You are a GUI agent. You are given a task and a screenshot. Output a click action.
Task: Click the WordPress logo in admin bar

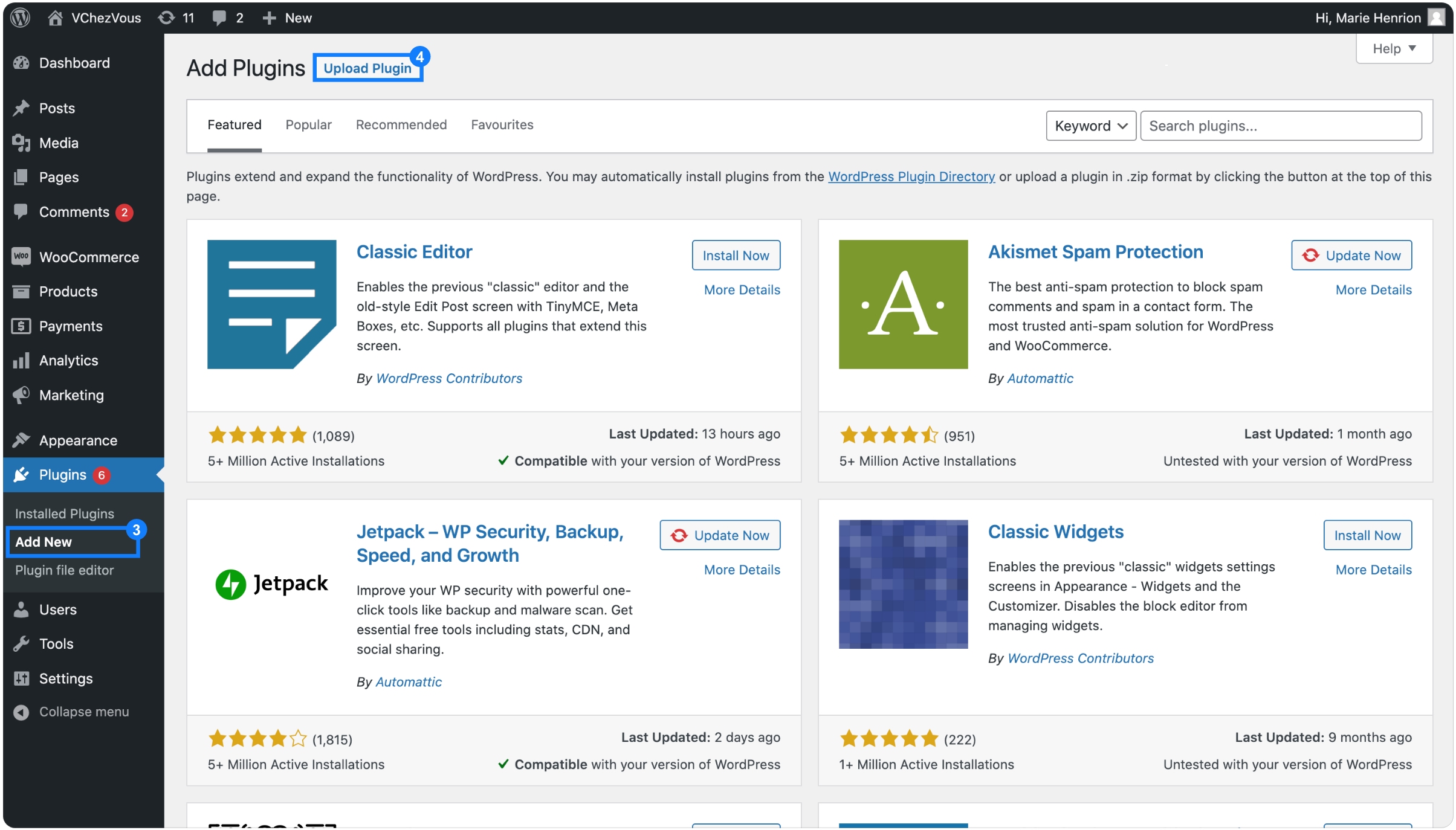point(21,18)
